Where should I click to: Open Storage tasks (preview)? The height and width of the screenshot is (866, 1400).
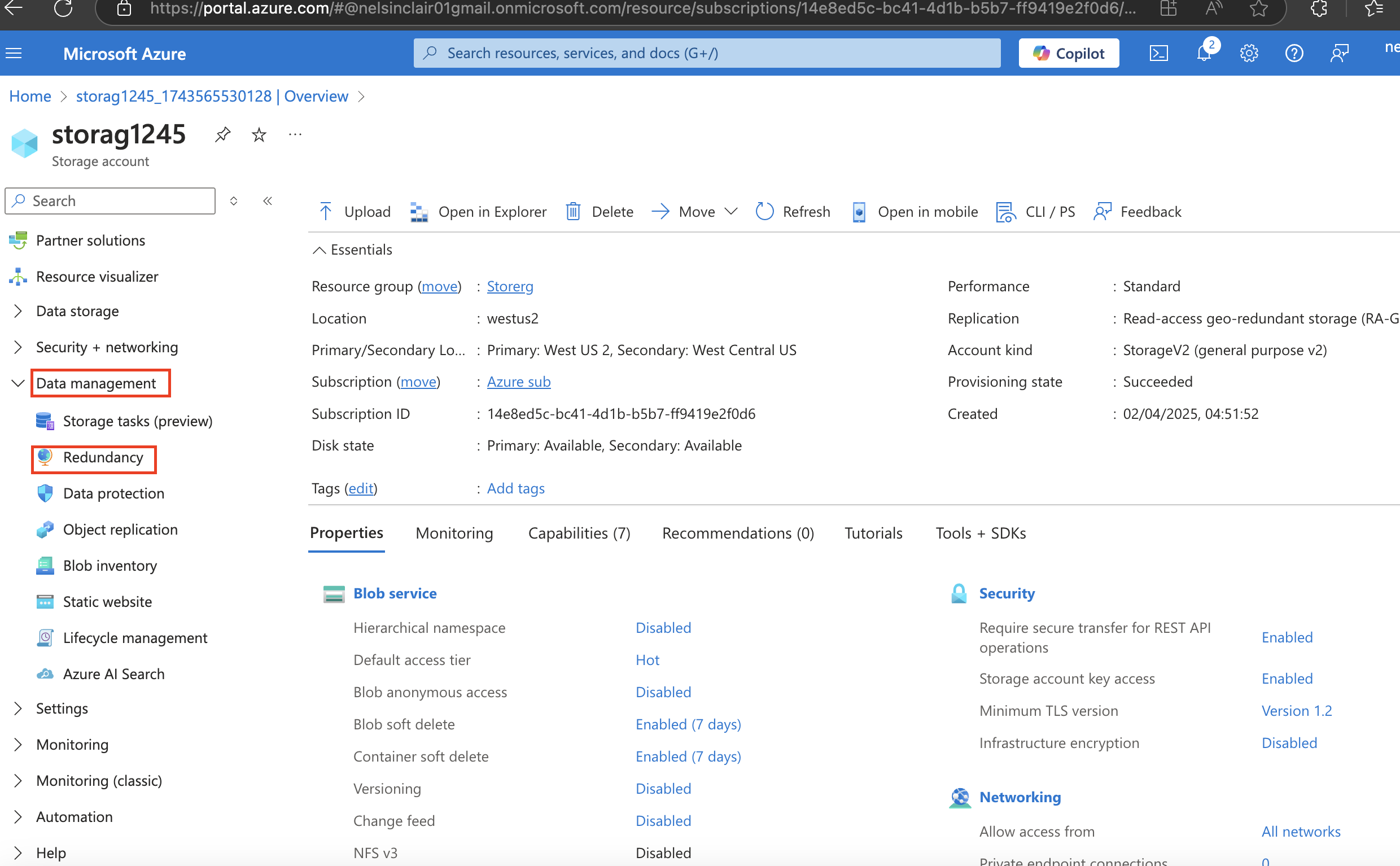(x=137, y=421)
